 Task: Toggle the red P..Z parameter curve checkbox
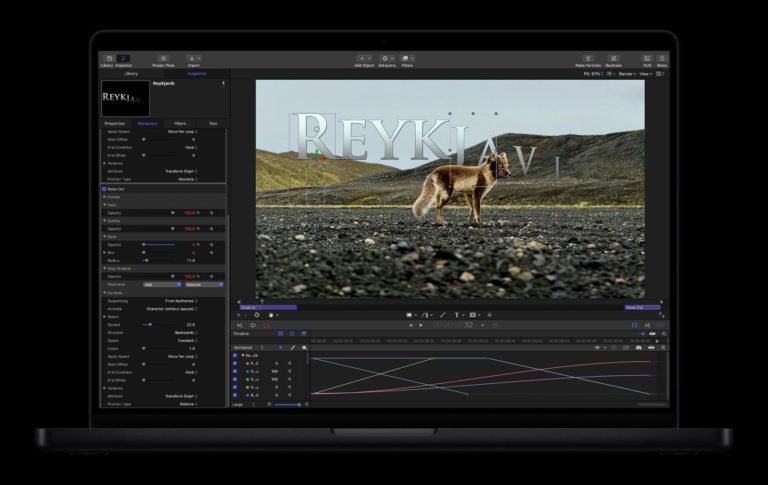pyautogui.click(x=235, y=364)
